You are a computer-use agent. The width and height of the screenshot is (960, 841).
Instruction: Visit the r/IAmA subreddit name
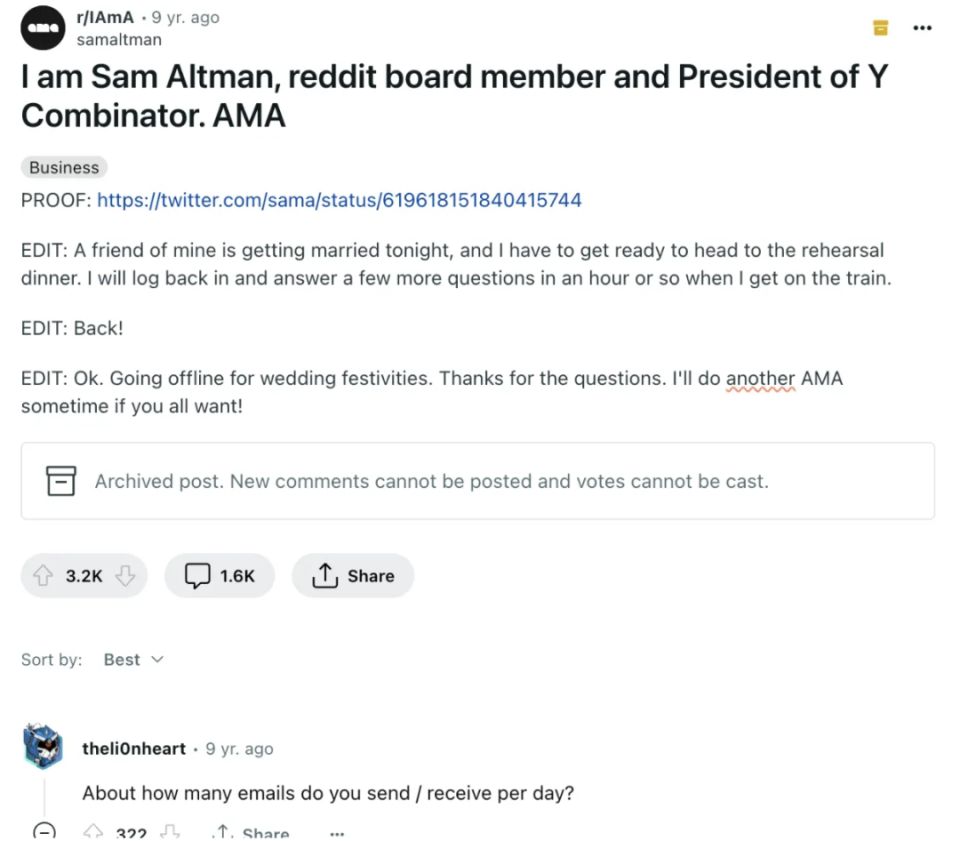(x=103, y=17)
